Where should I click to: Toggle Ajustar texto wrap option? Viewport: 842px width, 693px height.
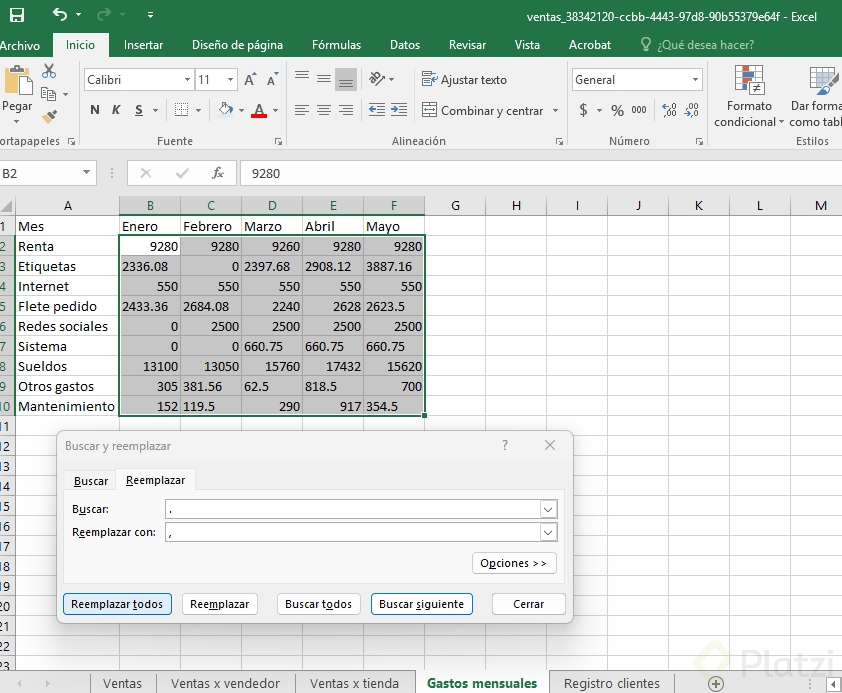(x=465, y=80)
